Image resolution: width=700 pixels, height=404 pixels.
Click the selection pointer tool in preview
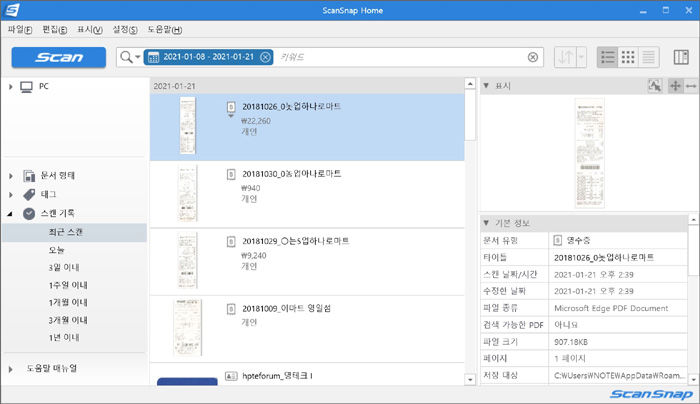pyautogui.click(x=655, y=86)
